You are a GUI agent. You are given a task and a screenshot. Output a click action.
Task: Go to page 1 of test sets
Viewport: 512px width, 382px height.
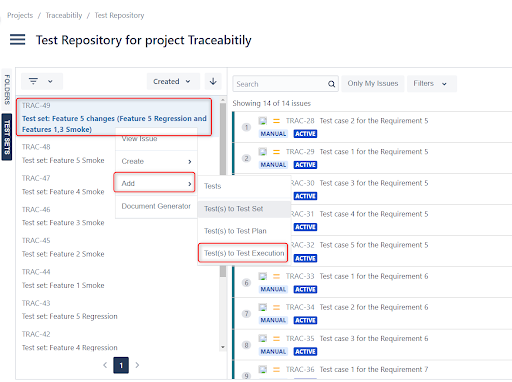click(121, 365)
